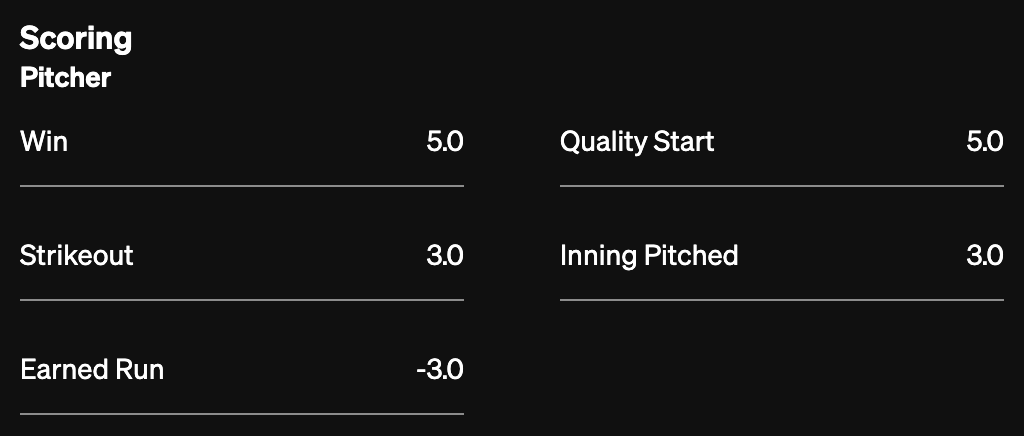Click the divider line under Inning Pitched row

click(x=782, y=300)
